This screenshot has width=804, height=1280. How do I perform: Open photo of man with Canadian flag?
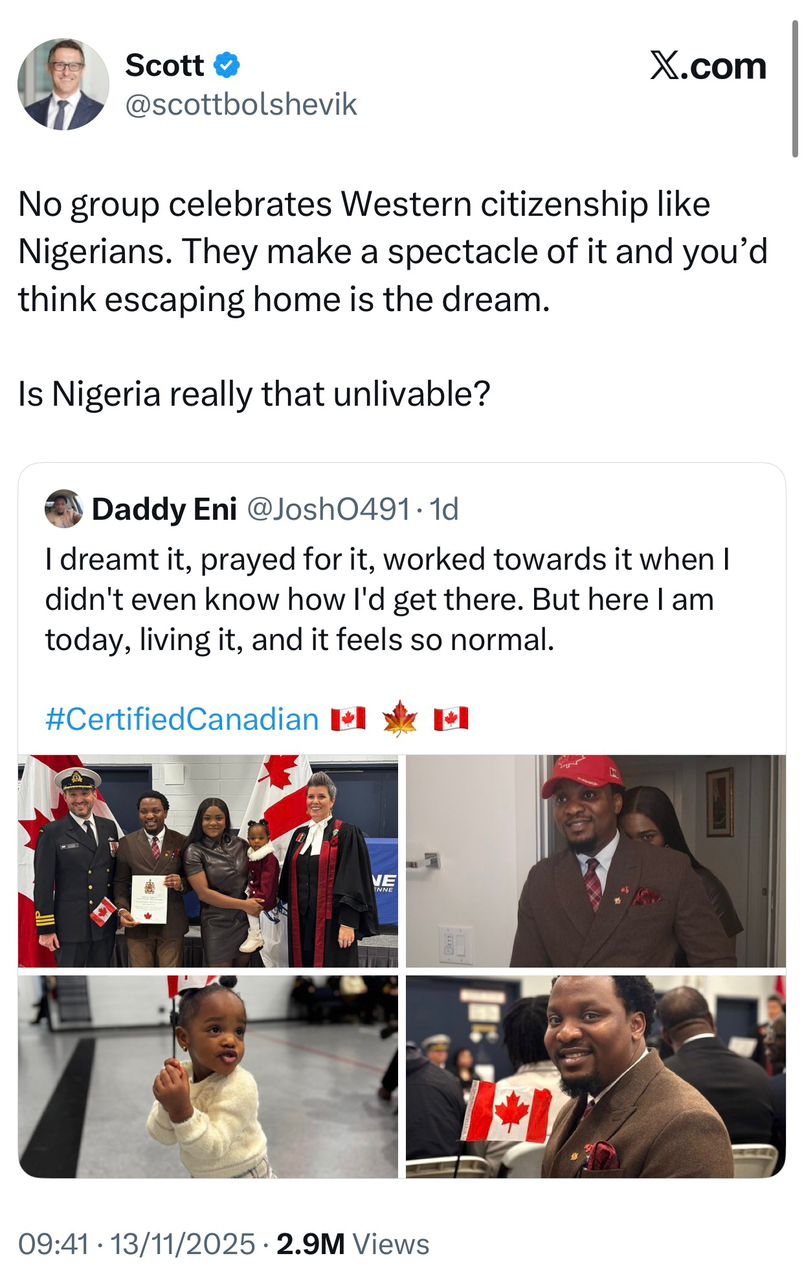595,1076
